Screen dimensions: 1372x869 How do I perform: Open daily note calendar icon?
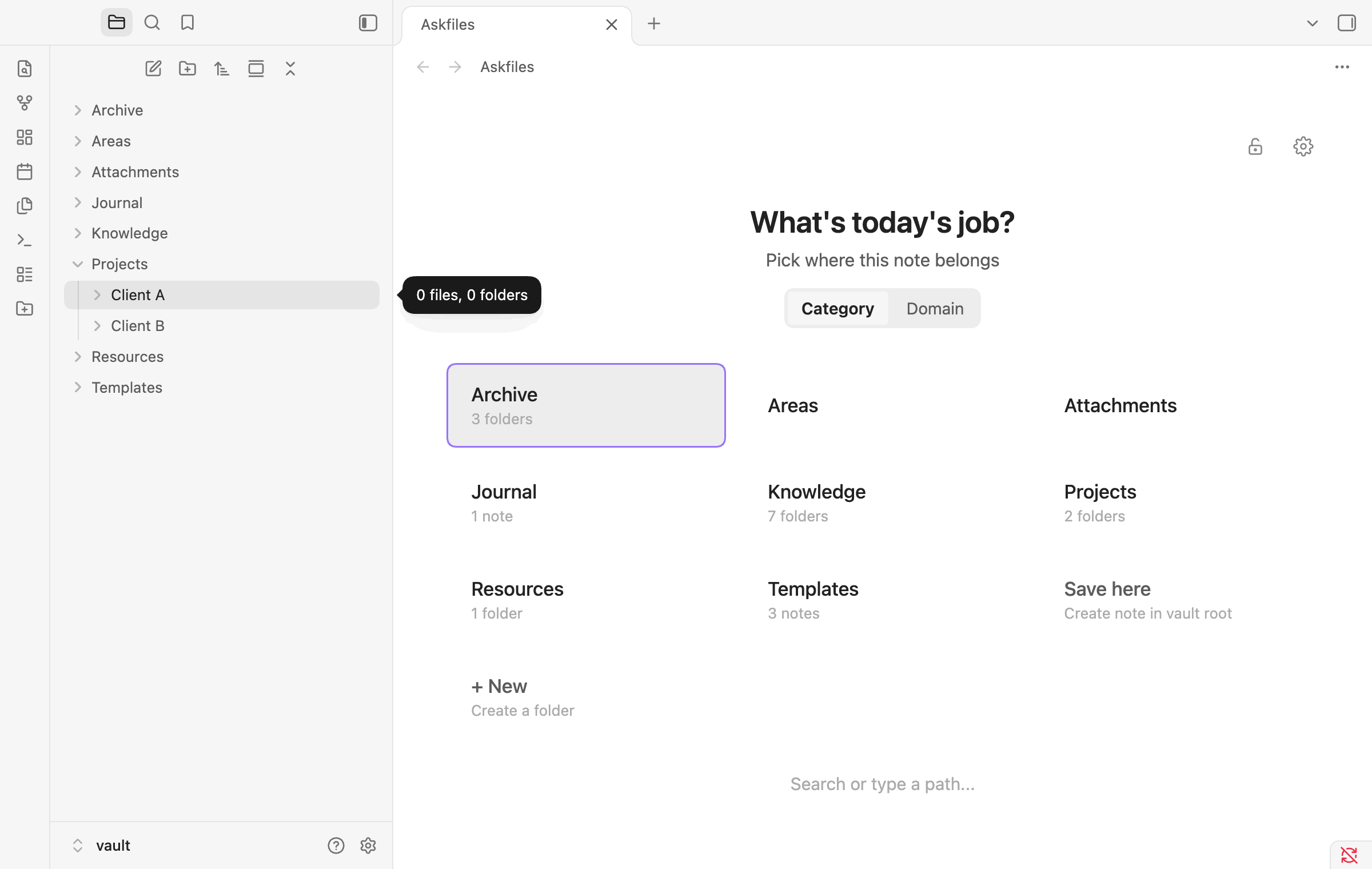(x=25, y=172)
